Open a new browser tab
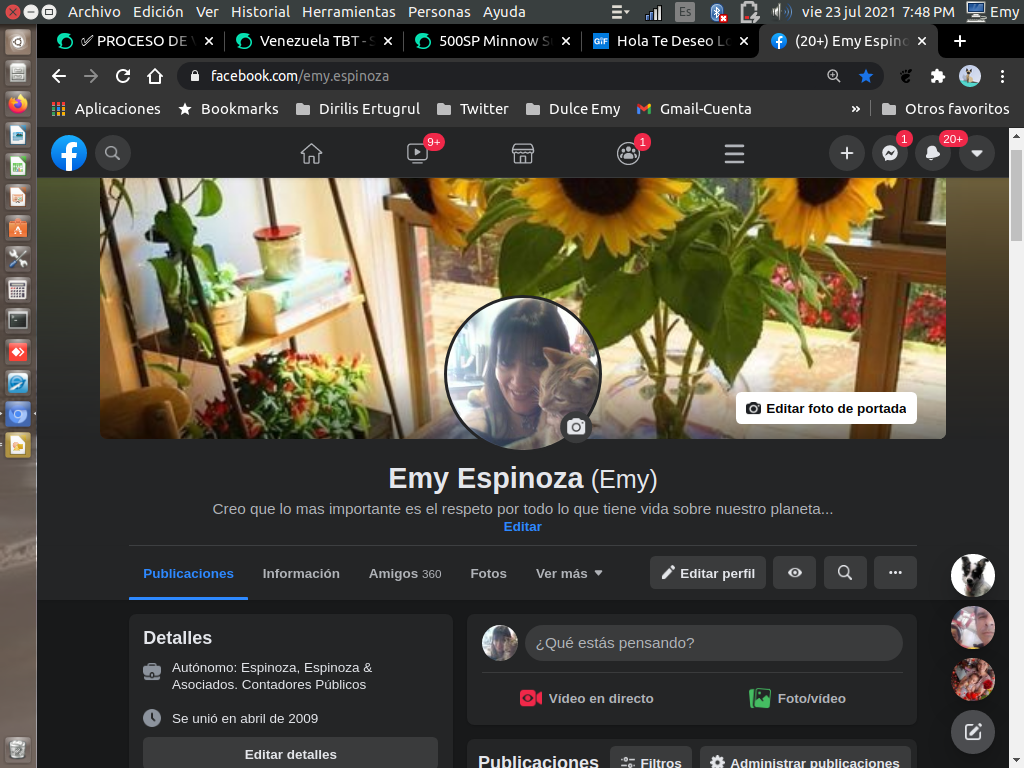1024x768 pixels. pos(960,41)
